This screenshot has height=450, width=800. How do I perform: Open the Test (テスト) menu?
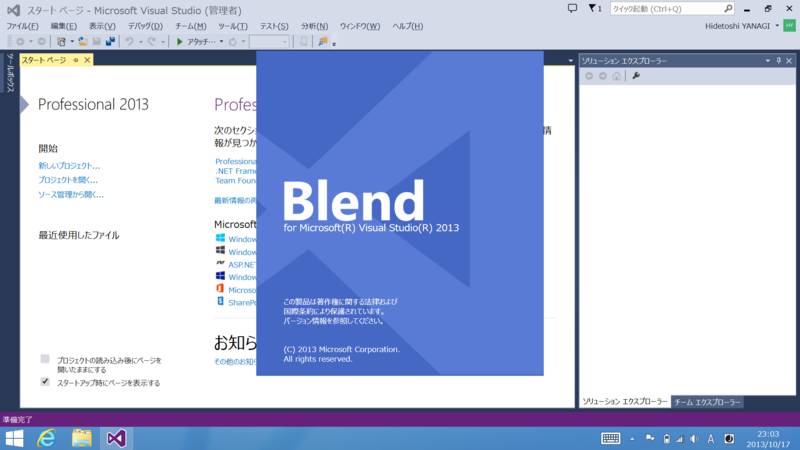[274, 26]
